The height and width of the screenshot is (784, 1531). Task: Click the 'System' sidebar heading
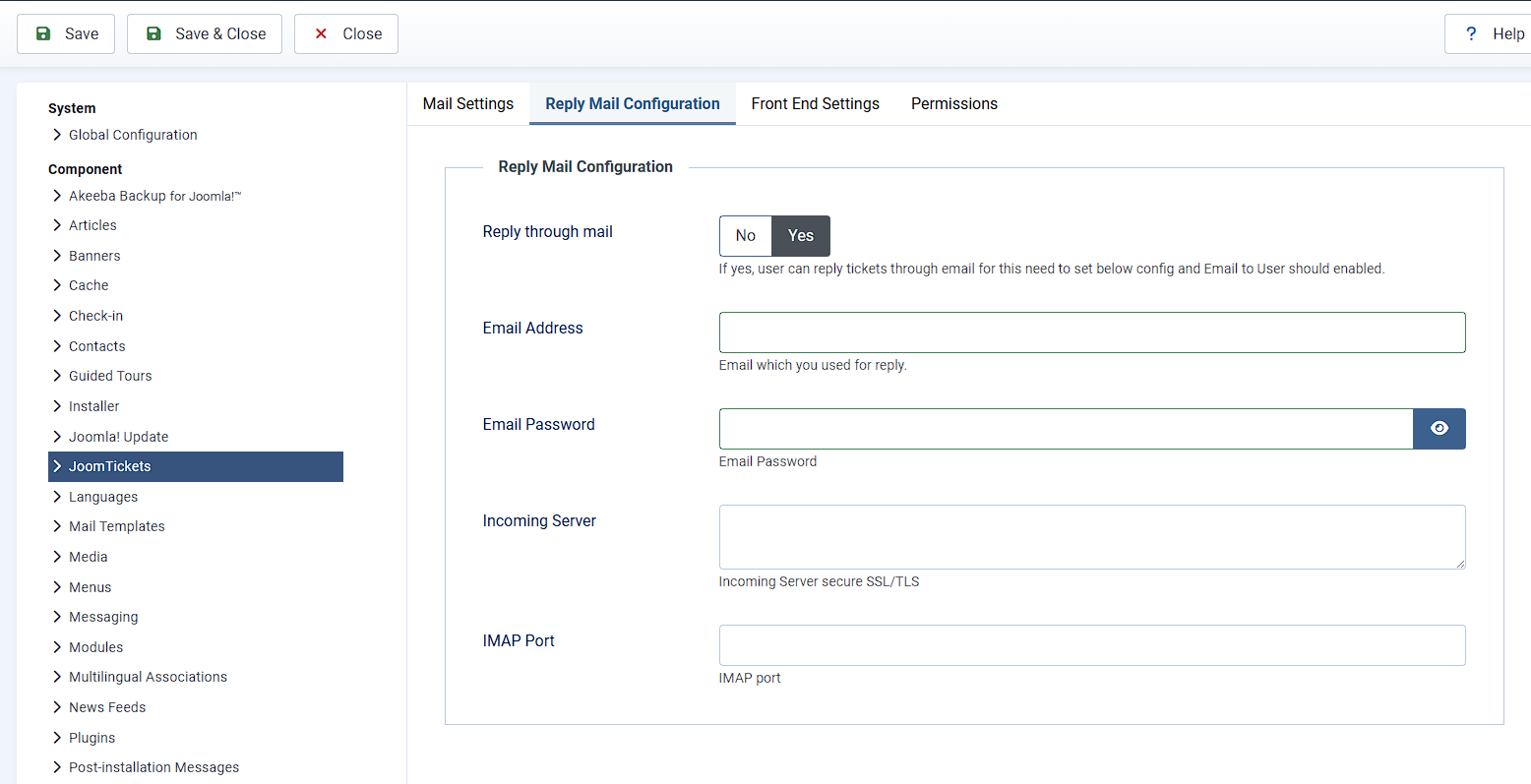pyautogui.click(x=72, y=108)
